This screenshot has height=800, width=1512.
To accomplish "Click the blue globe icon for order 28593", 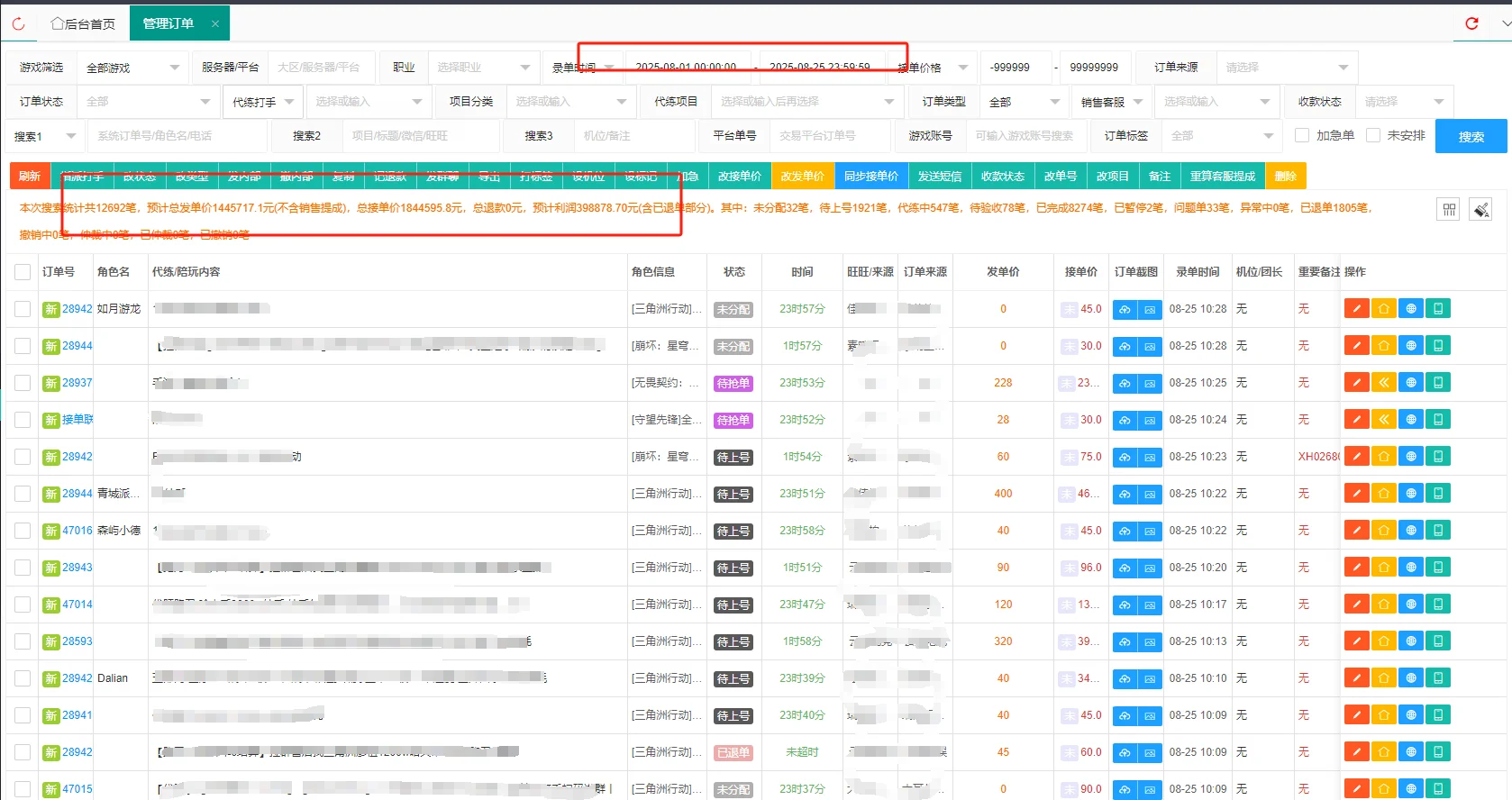I will 1411,641.
